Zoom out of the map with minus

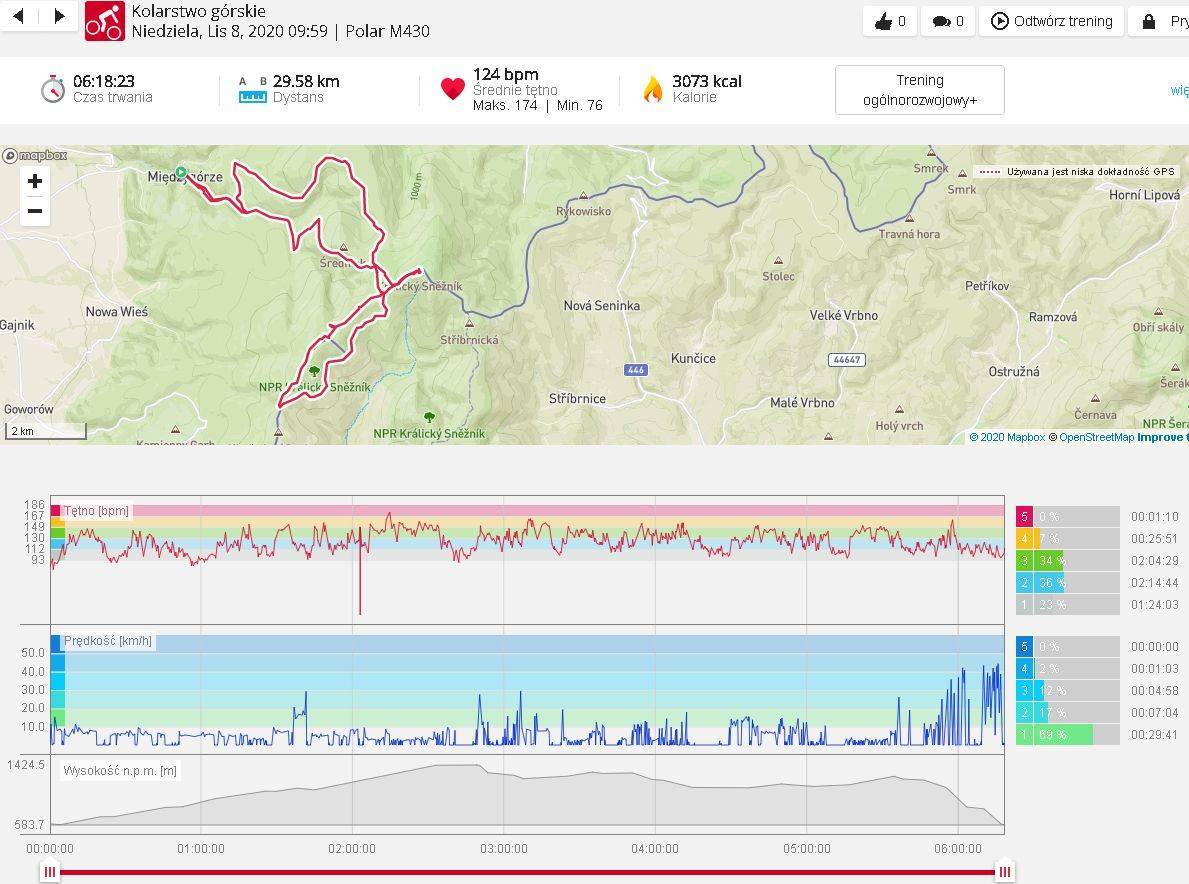click(x=35, y=211)
